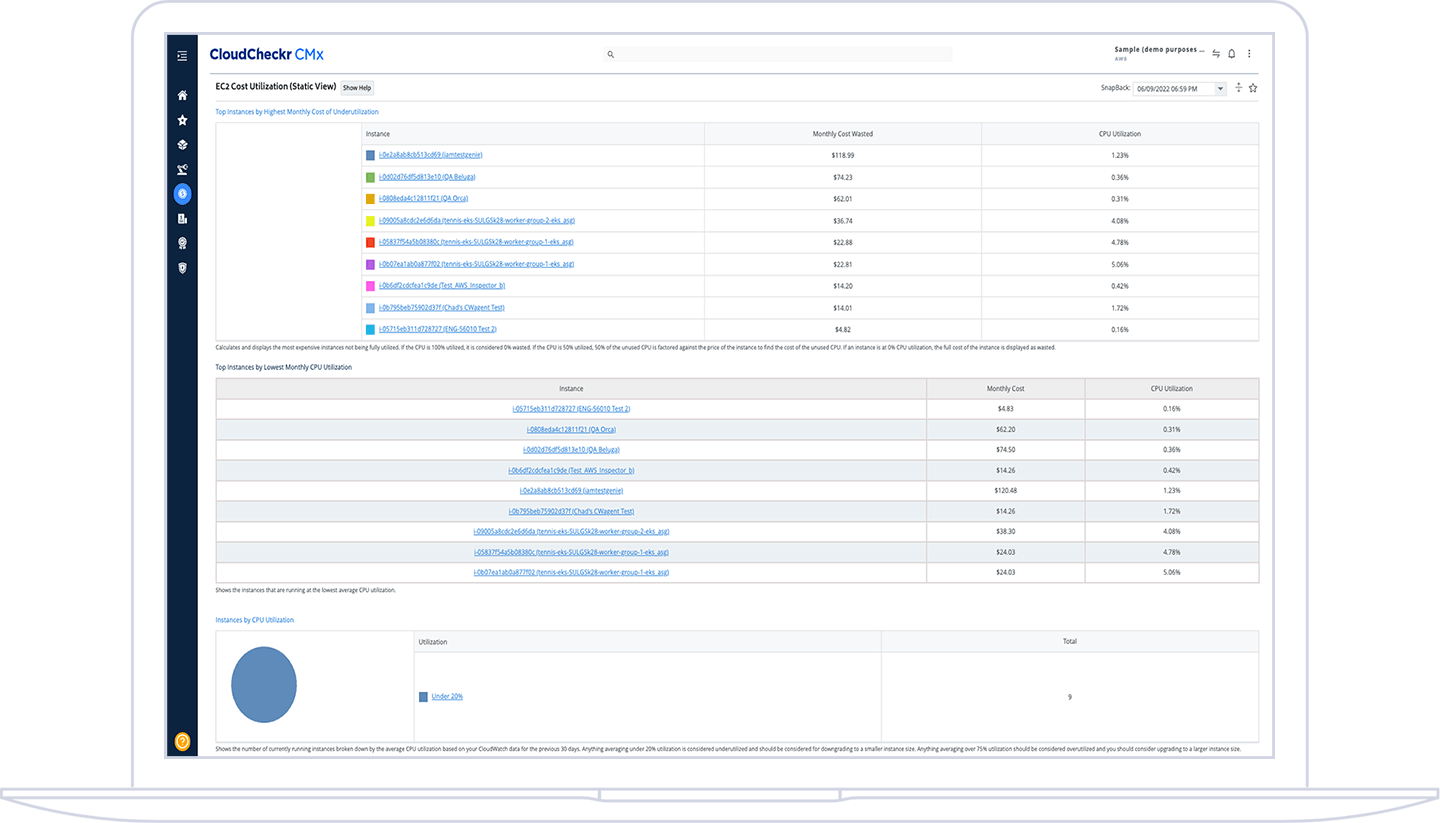Open iamtestgenie link in lowest CPU table

[571, 490]
